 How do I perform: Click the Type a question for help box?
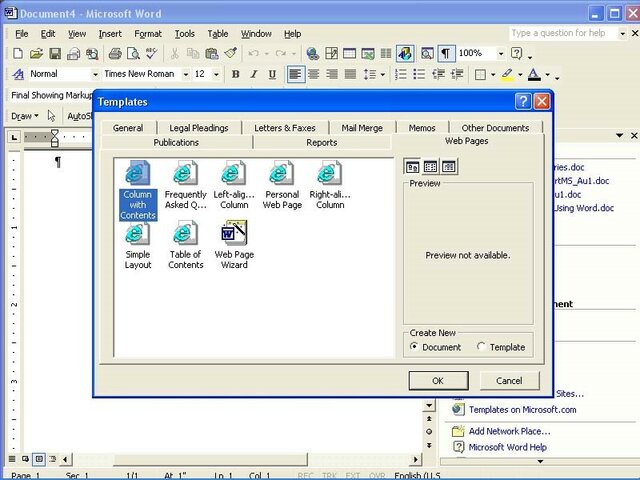click(x=563, y=33)
